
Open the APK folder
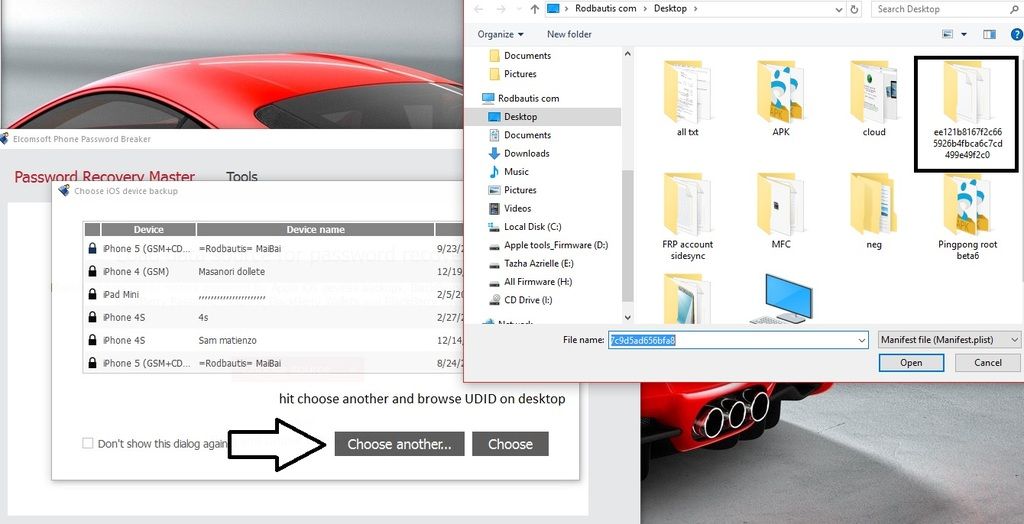point(780,94)
